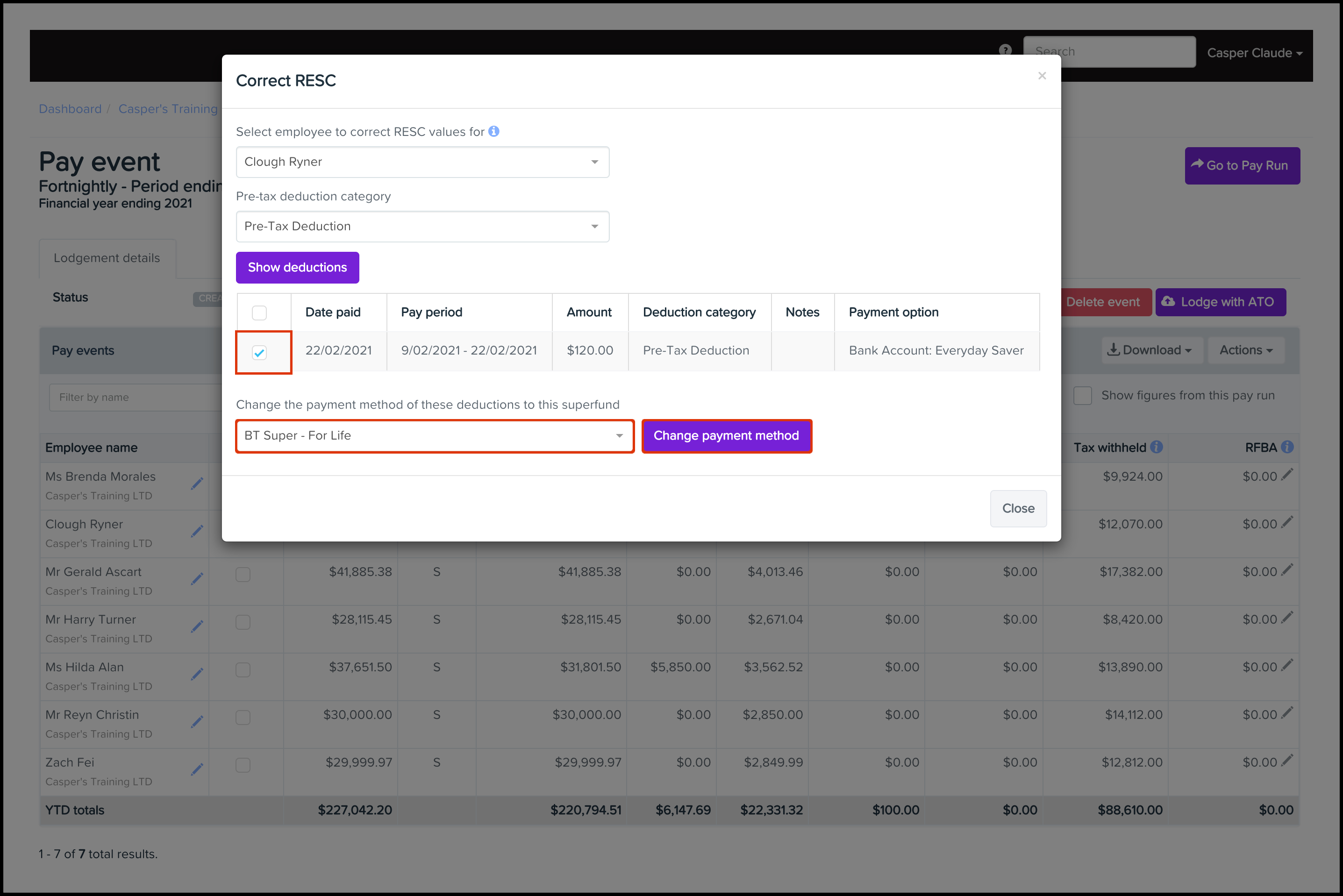The width and height of the screenshot is (1343, 896).
Task: Uncheck the 22/02/2021 deduction row checkbox
Action: pyautogui.click(x=259, y=353)
